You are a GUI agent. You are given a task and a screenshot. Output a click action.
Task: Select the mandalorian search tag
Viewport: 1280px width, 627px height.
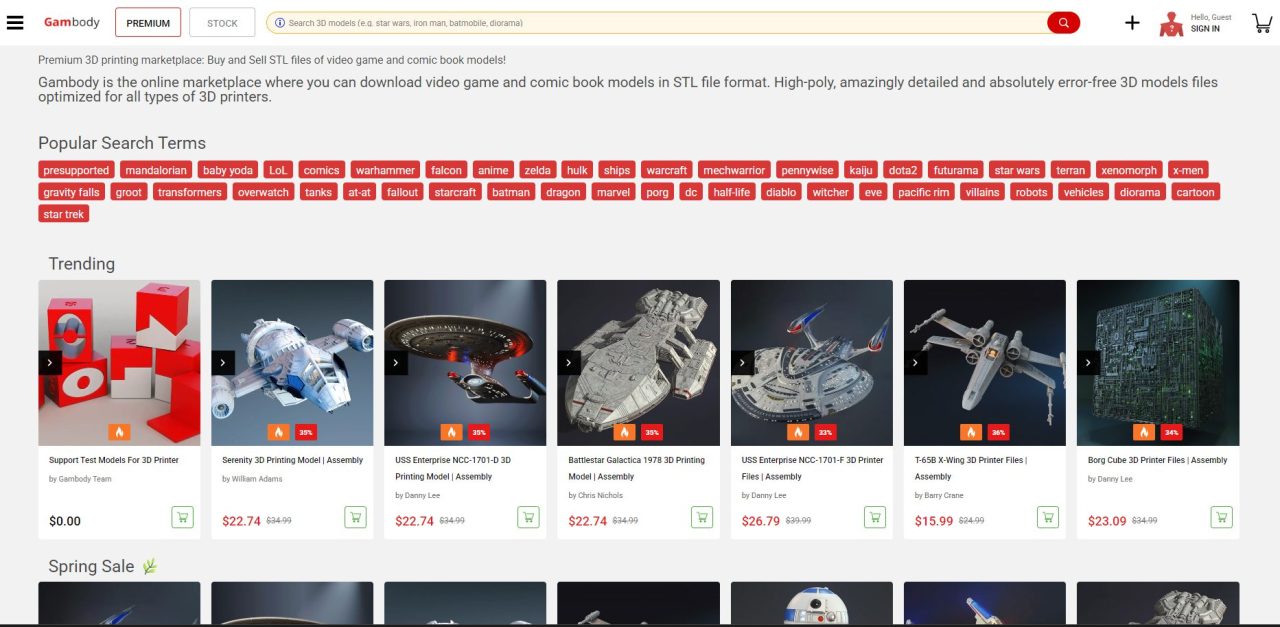(x=156, y=170)
